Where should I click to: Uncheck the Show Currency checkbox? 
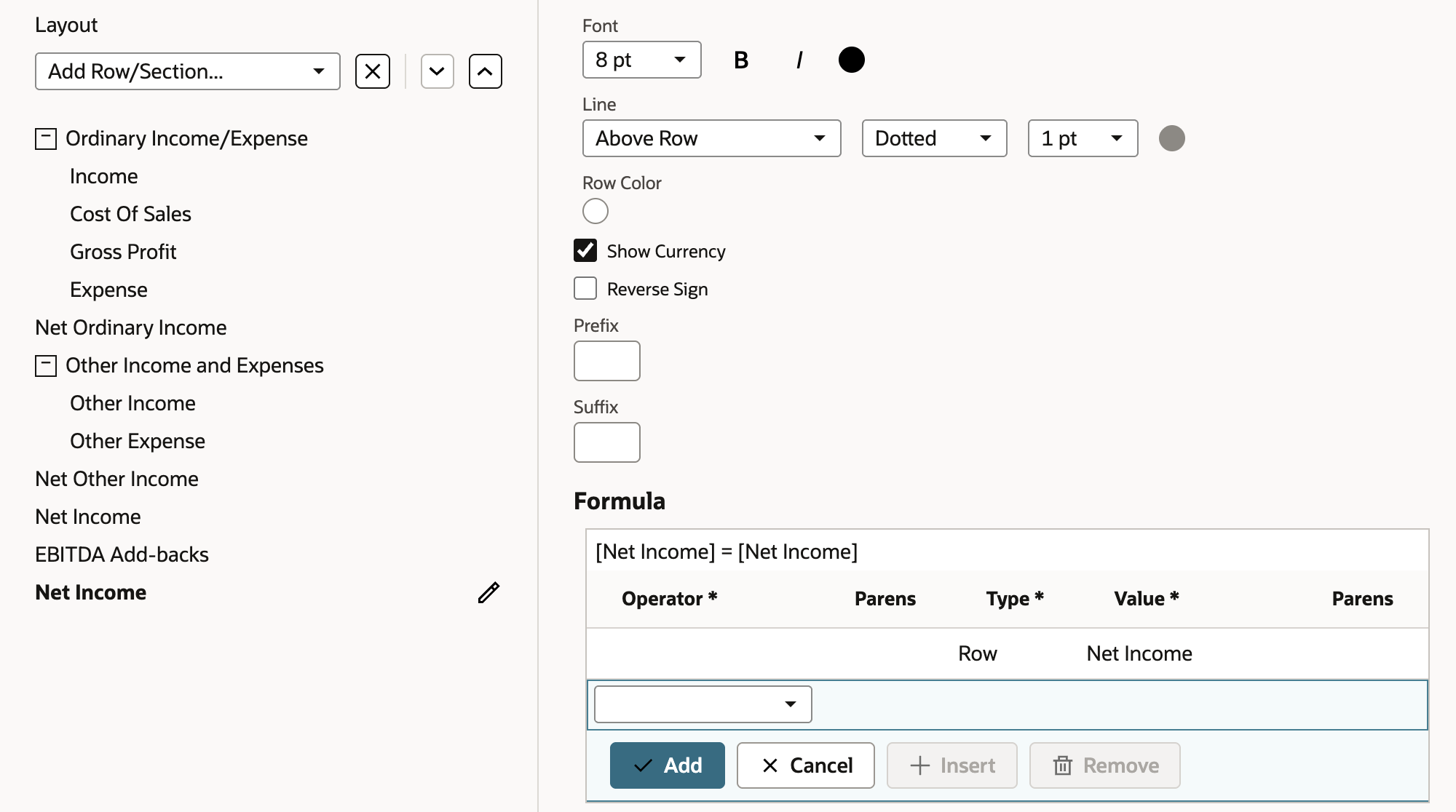tap(585, 250)
